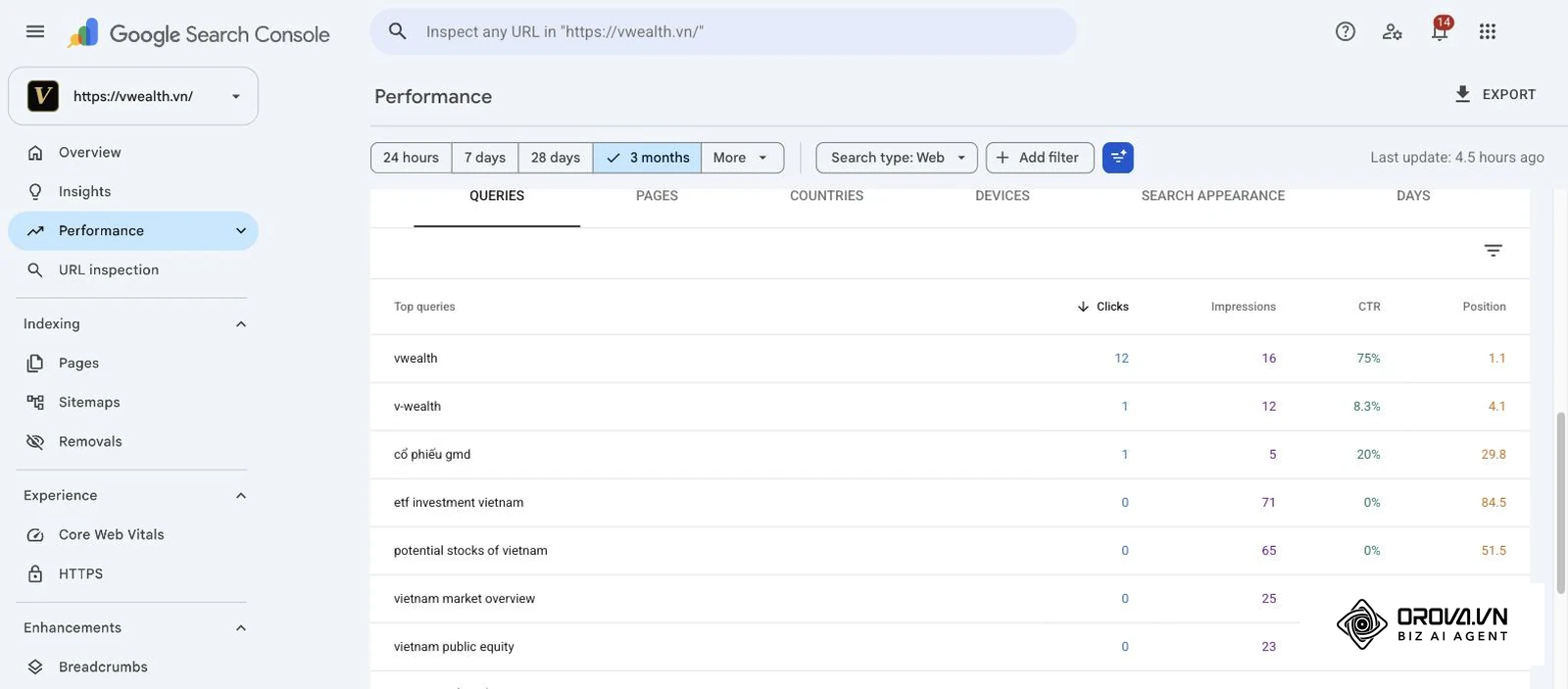Open the main hamburger menu

(35, 31)
